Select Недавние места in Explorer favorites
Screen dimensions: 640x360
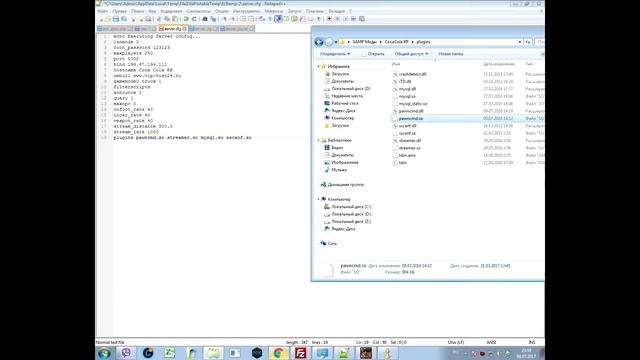(x=343, y=96)
